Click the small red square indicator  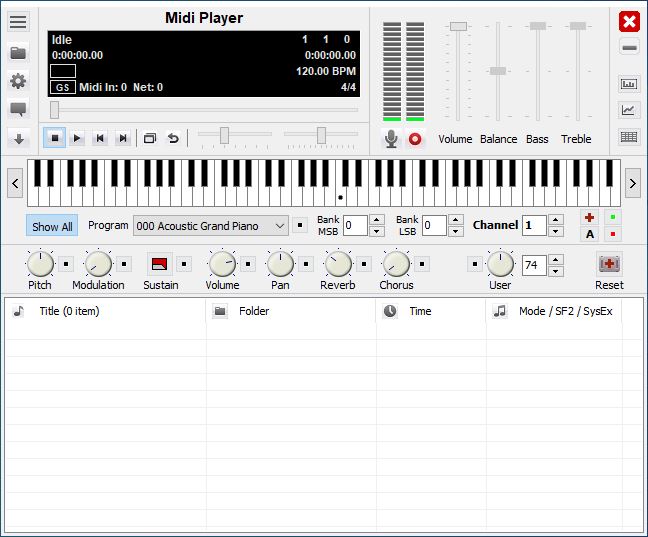(x=613, y=234)
